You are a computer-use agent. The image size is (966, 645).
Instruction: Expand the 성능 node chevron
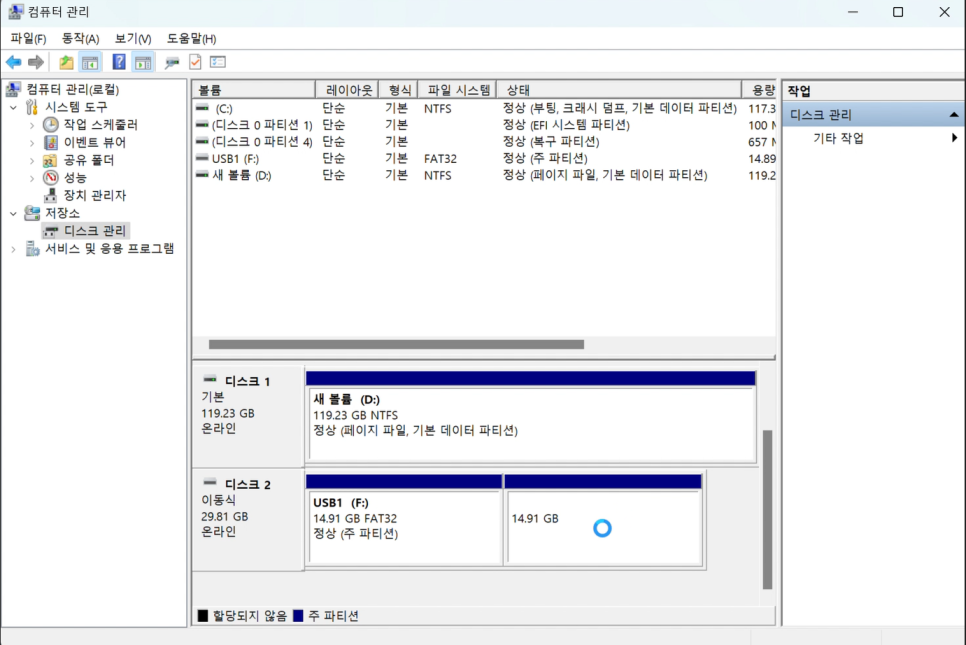coord(32,179)
